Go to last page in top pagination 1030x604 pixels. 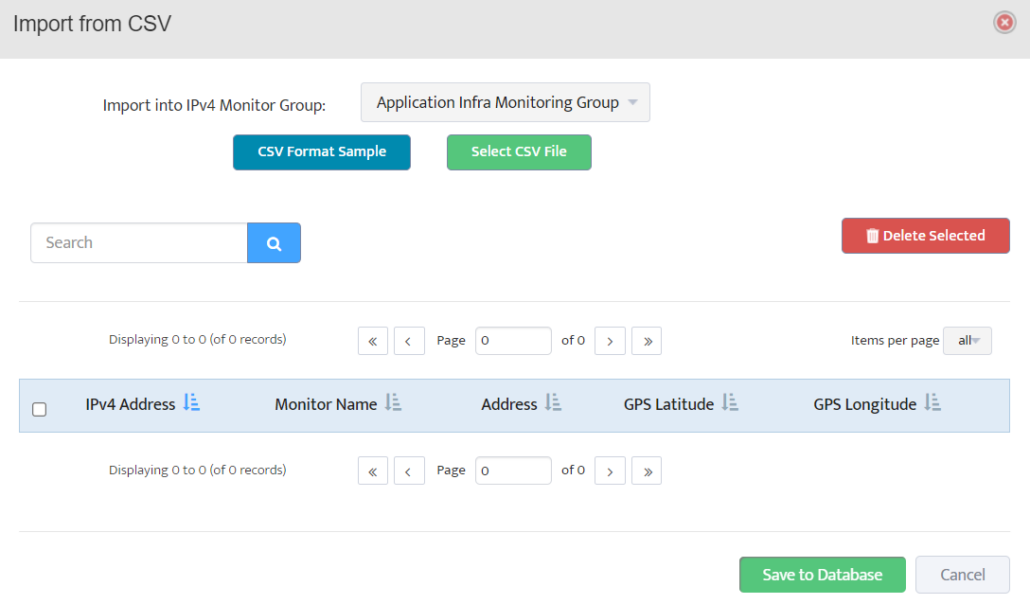647,341
